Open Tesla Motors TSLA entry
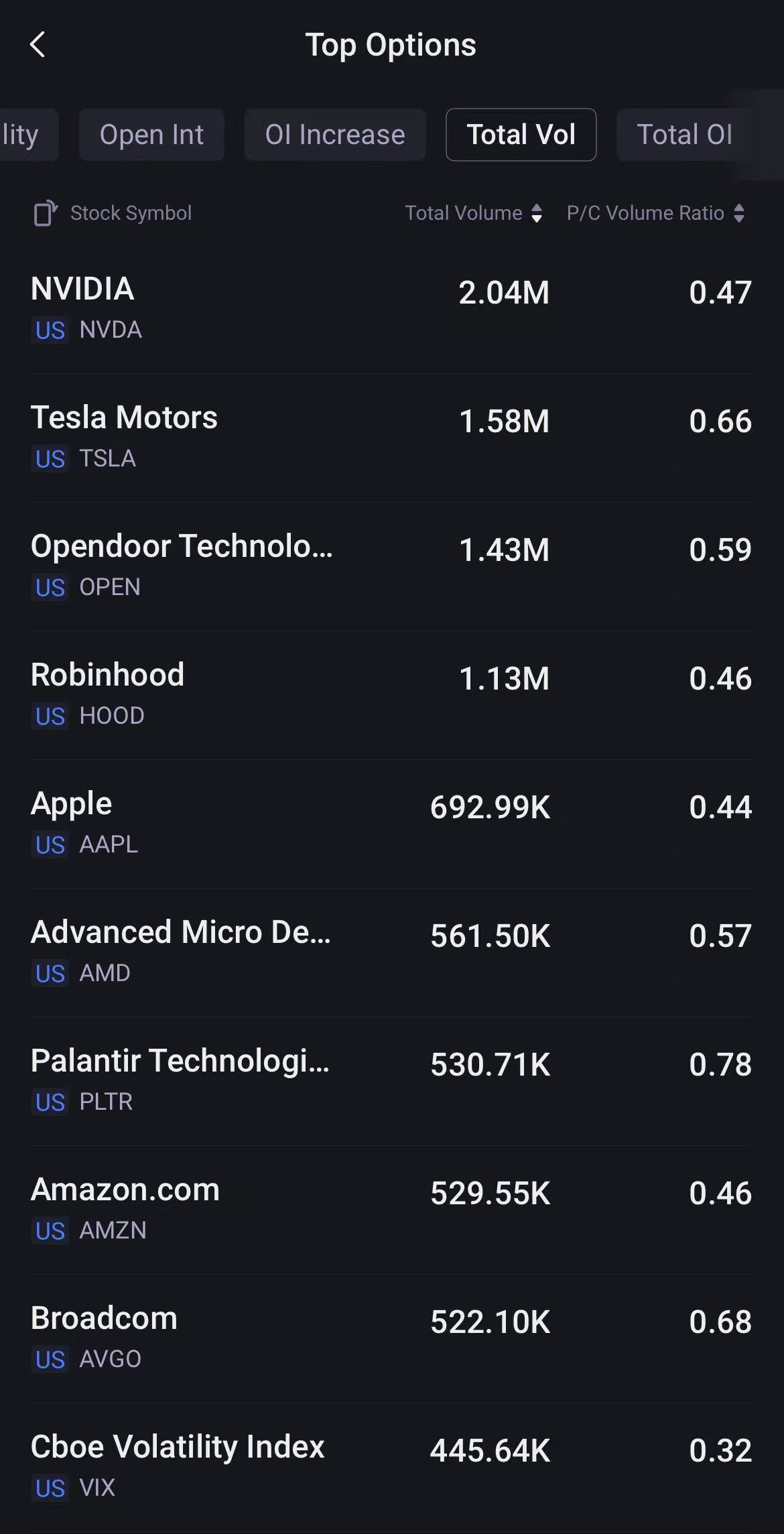The image size is (784, 1534). click(391, 437)
